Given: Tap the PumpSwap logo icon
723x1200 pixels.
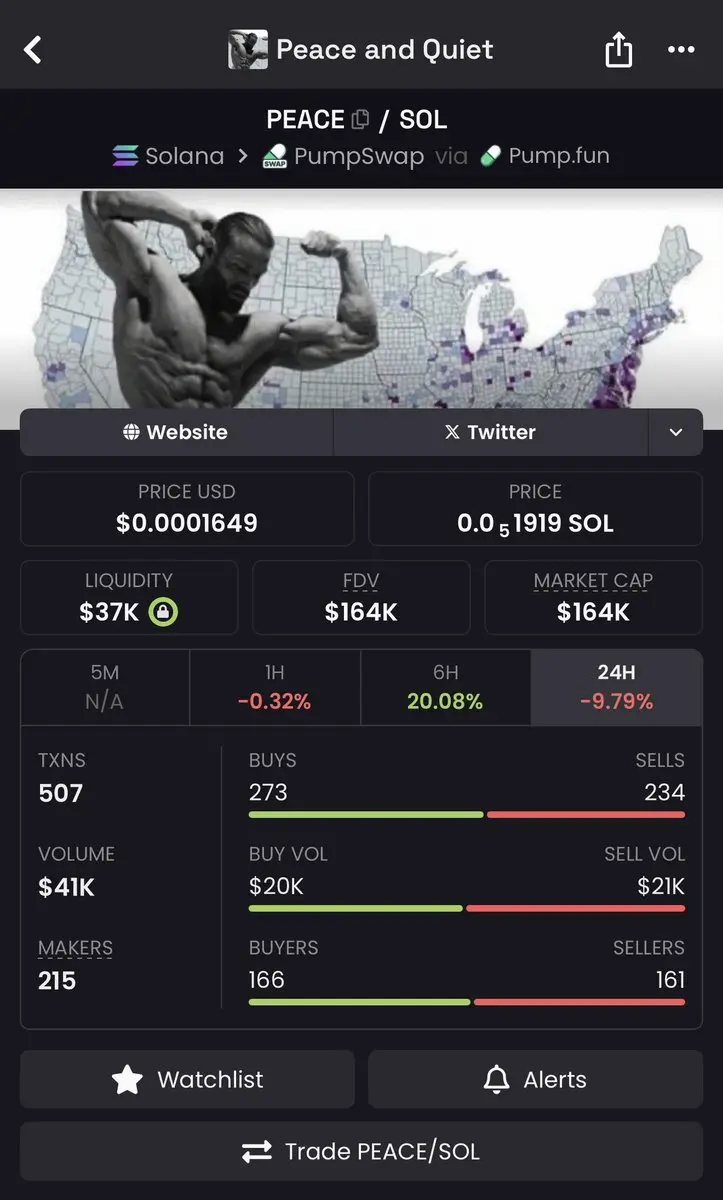Looking at the screenshot, I should pos(275,157).
